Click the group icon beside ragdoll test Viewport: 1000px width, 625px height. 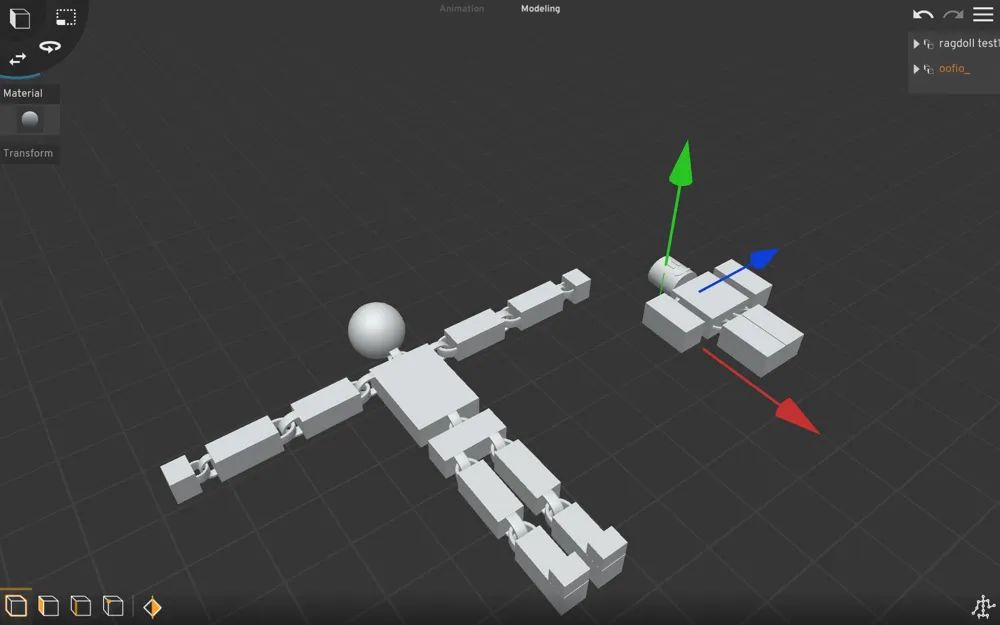[929, 44]
